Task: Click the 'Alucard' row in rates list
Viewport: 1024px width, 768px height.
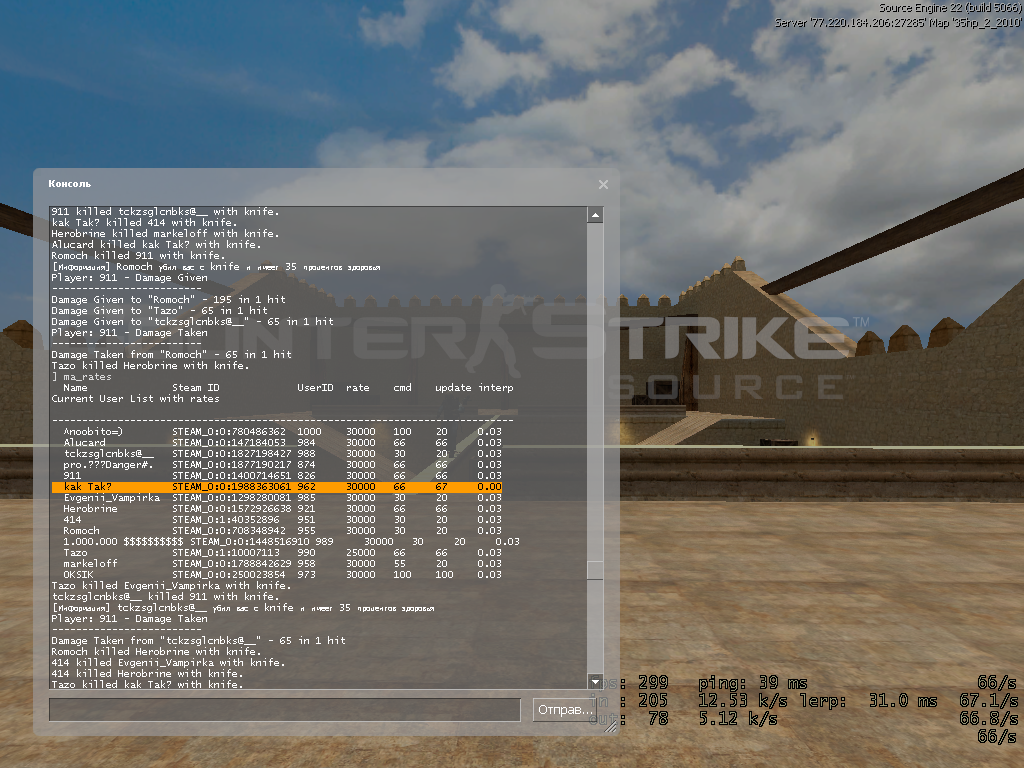Action: pos(282,443)
